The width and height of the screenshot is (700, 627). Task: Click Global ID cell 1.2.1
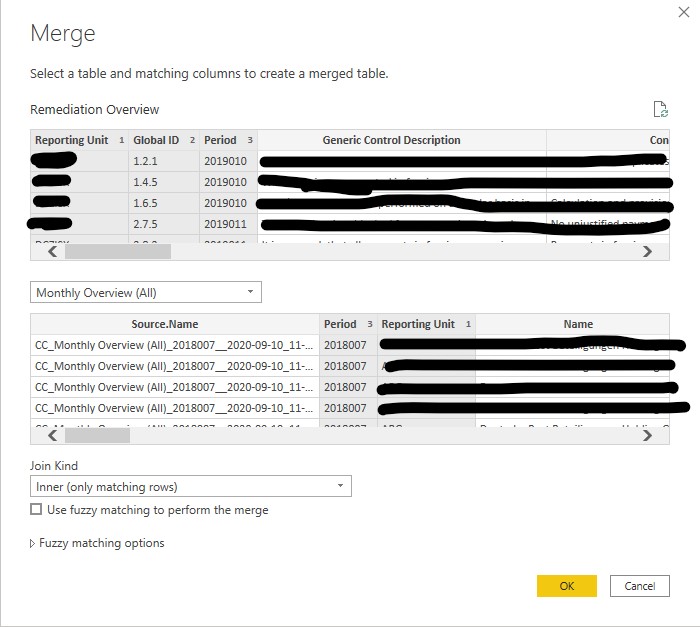coord(164,161)
